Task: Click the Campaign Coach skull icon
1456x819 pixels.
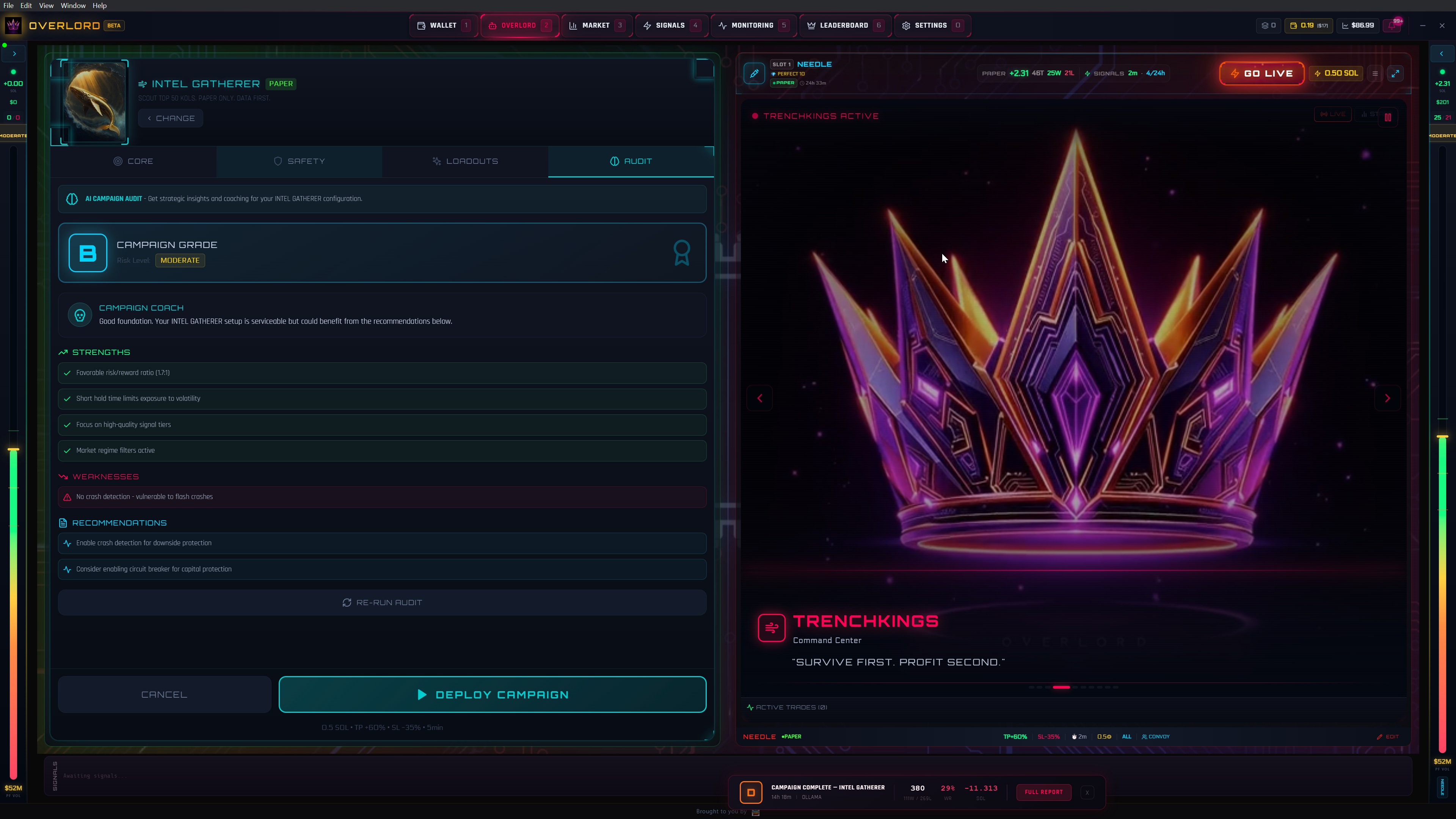Action: [x=80, y=315]
